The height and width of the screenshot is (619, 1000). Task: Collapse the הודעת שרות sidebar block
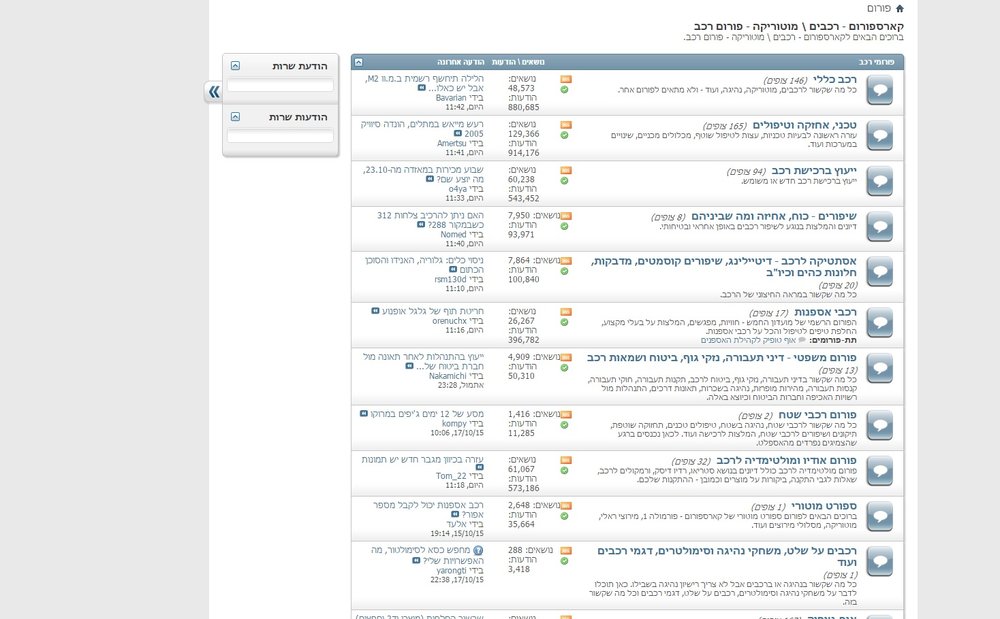coord(235,66)
